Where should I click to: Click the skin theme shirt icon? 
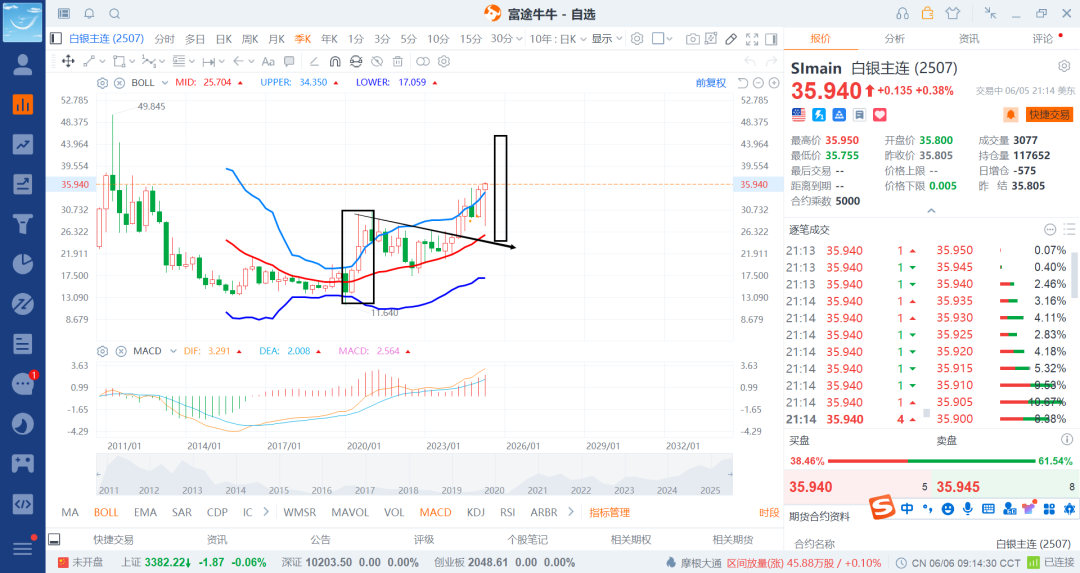coord(951,13)
